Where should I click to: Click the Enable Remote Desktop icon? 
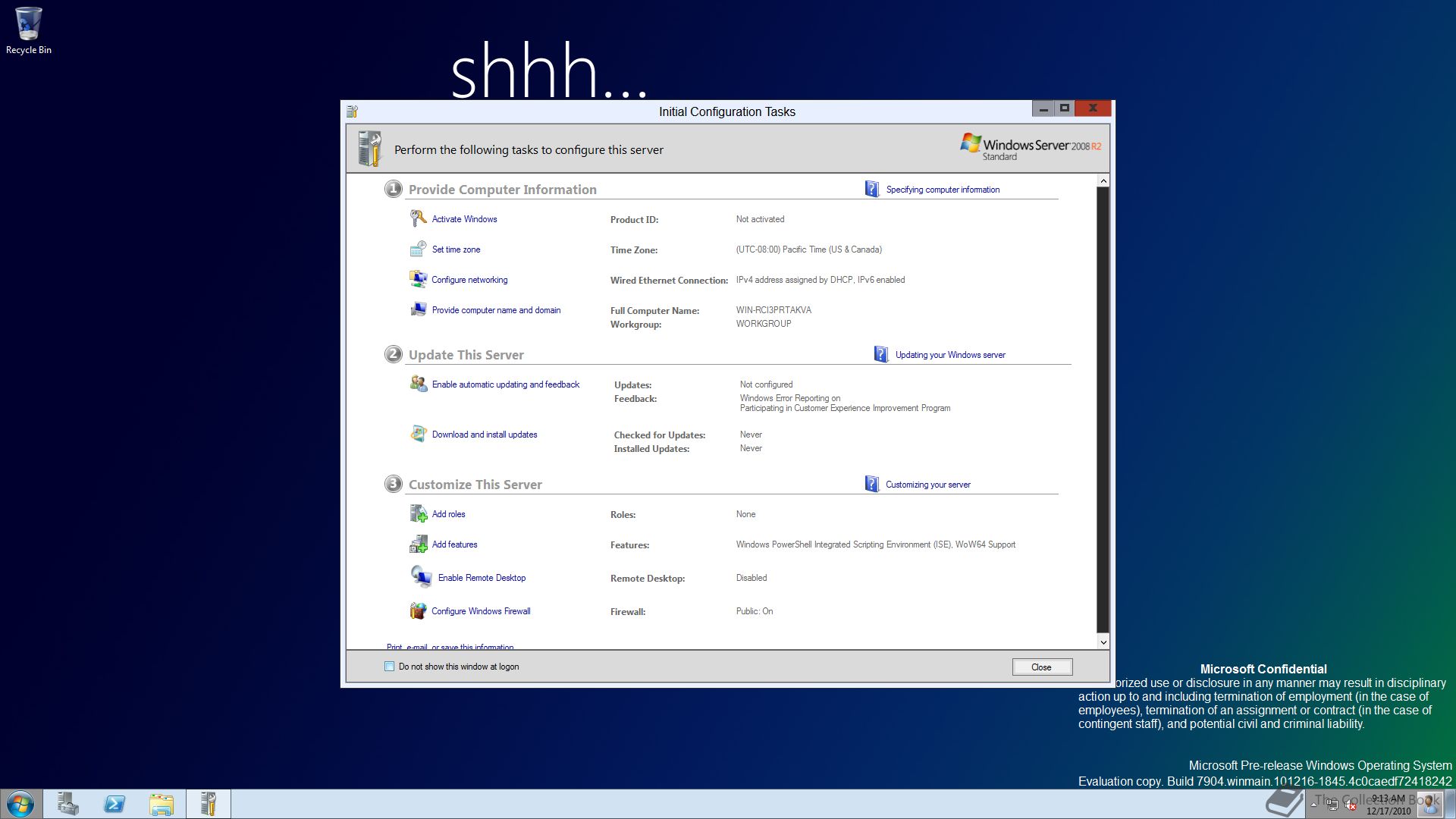click(421, 577)
